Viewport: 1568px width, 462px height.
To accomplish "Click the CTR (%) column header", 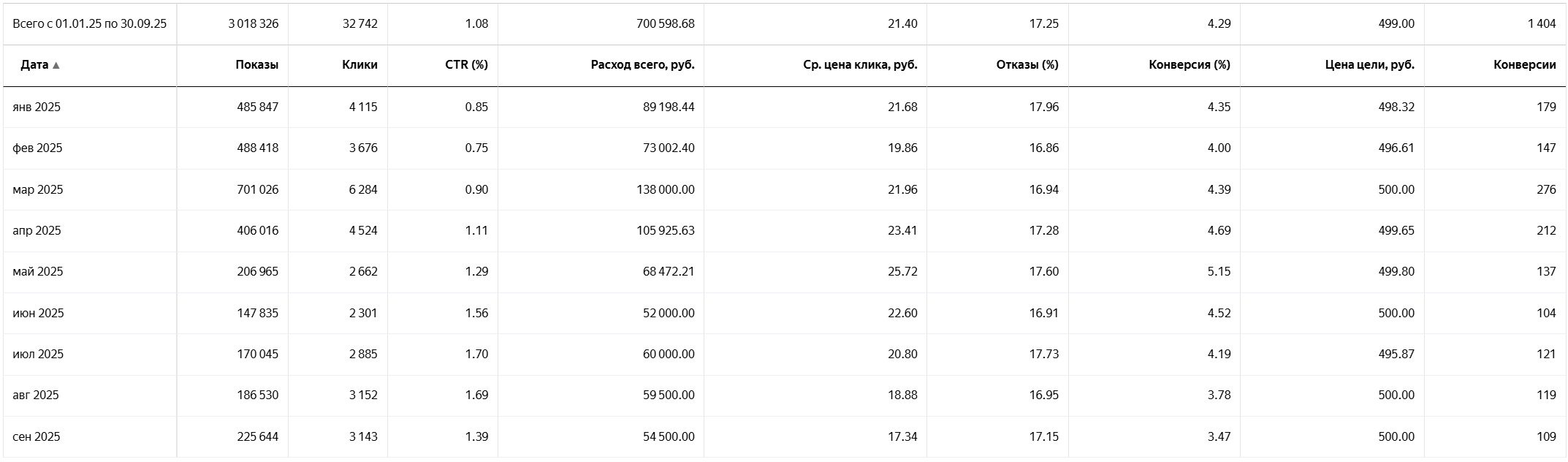I will (466, 65).
